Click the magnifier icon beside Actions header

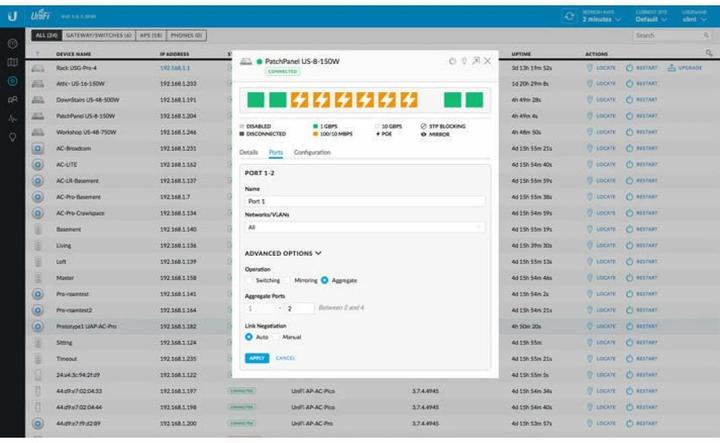[709, 53]
